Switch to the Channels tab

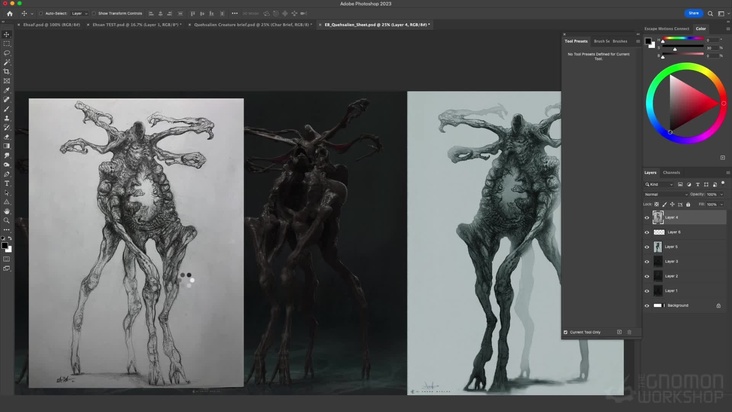(x=672, y=172)
